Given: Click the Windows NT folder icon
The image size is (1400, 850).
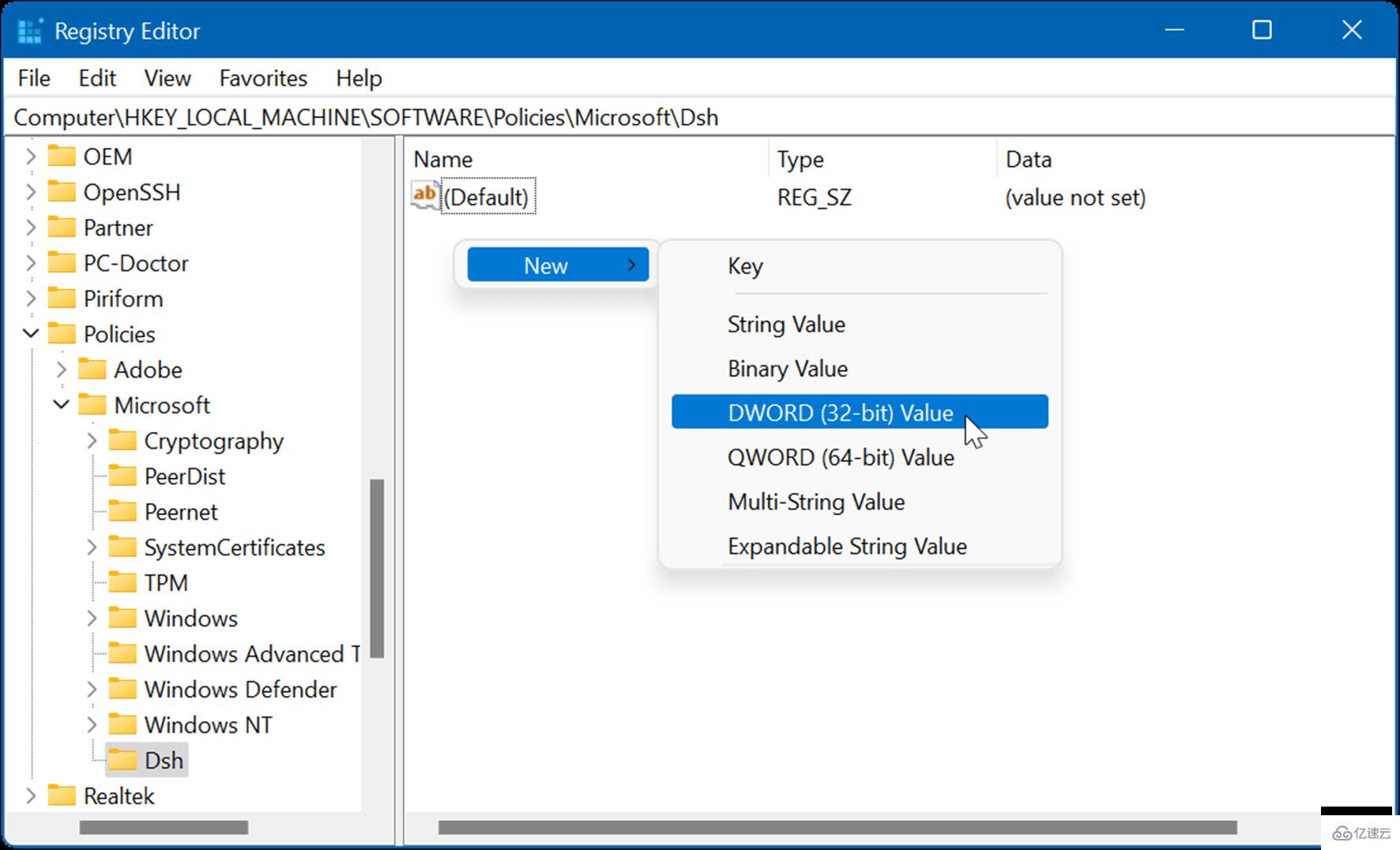Looking at the screenshot, I should 122,724.
